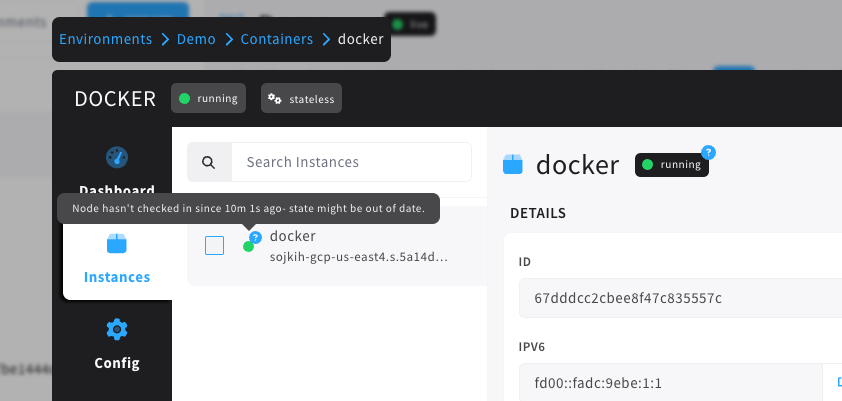Screen dimensions: 842x401
Task: Click question mark icon on docker instance row
Action: click(x=256, y=237)
